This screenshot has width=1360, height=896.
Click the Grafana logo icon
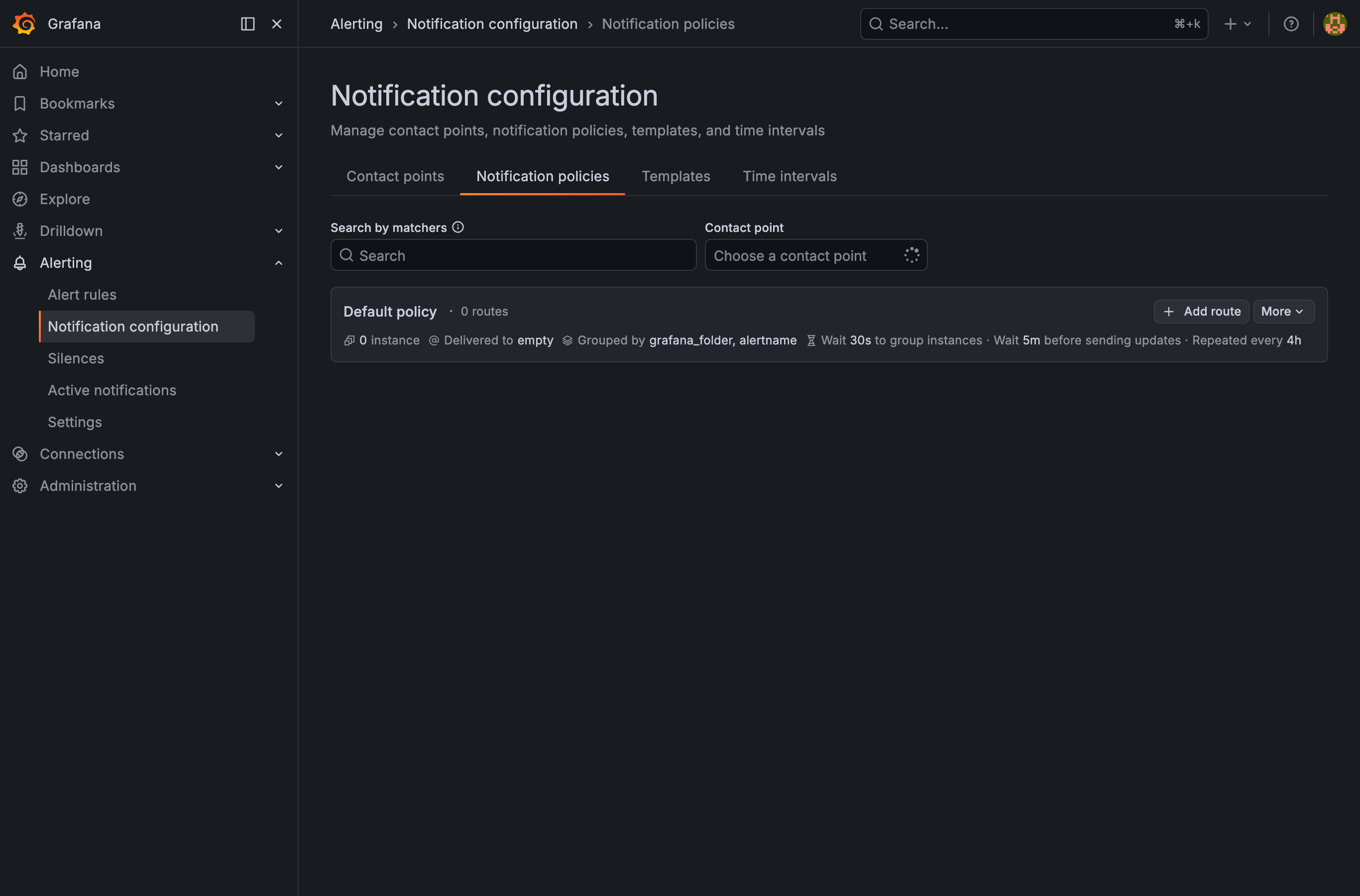pos(24,23)
